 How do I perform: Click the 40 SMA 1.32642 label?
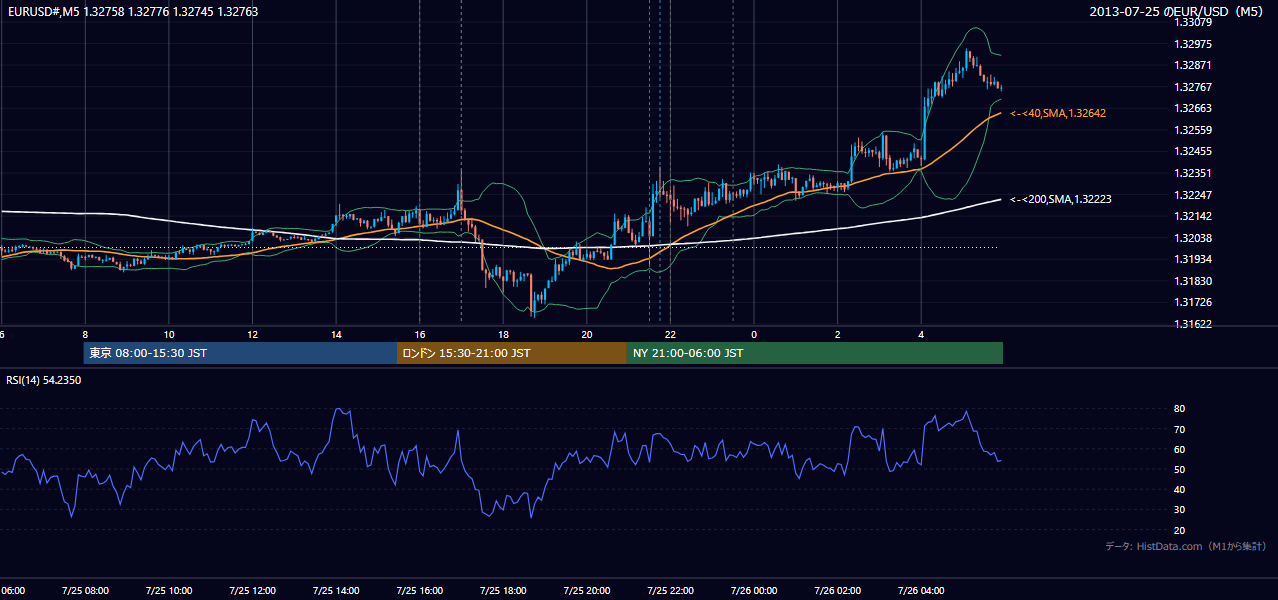[x=1058, y=114]
